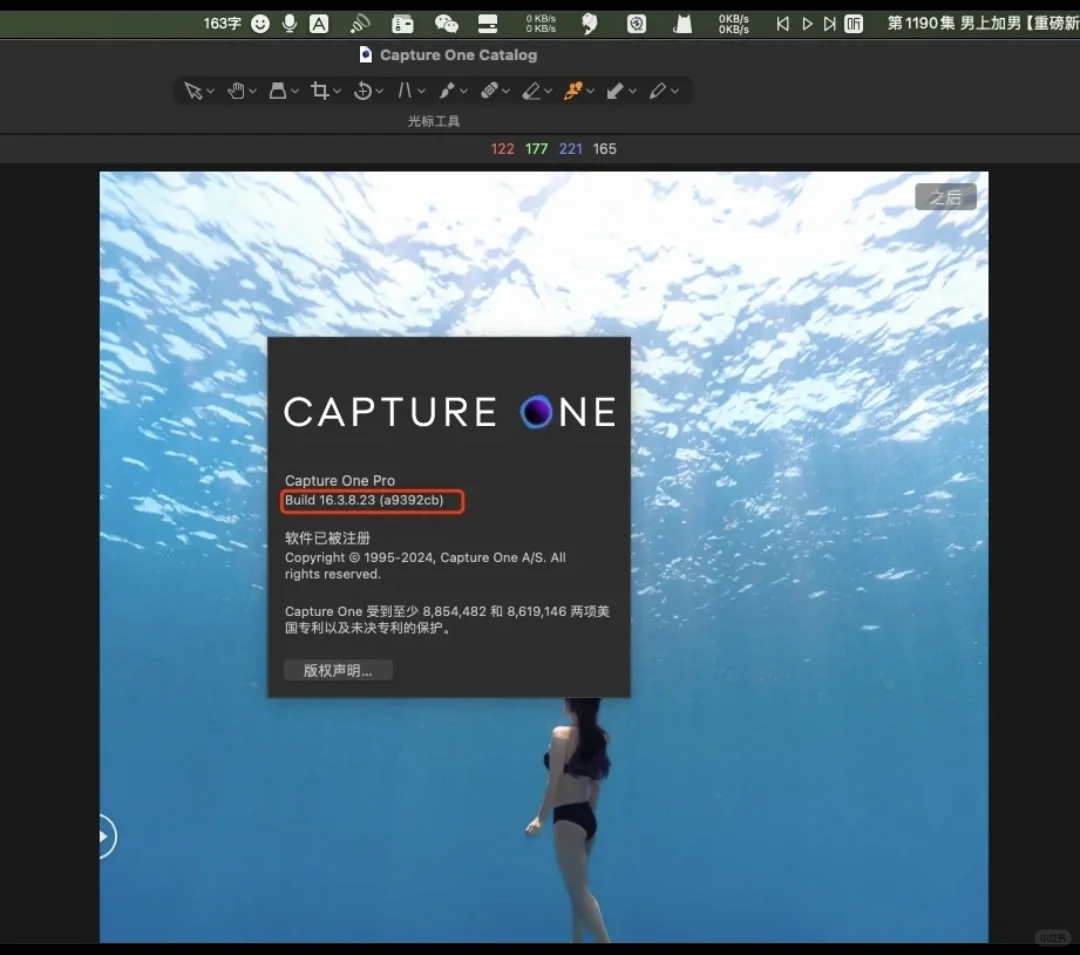The width and height of the screenshot is (1080, 955).
Task: Toggle the Annotations pencil tool
Action: 660,90
